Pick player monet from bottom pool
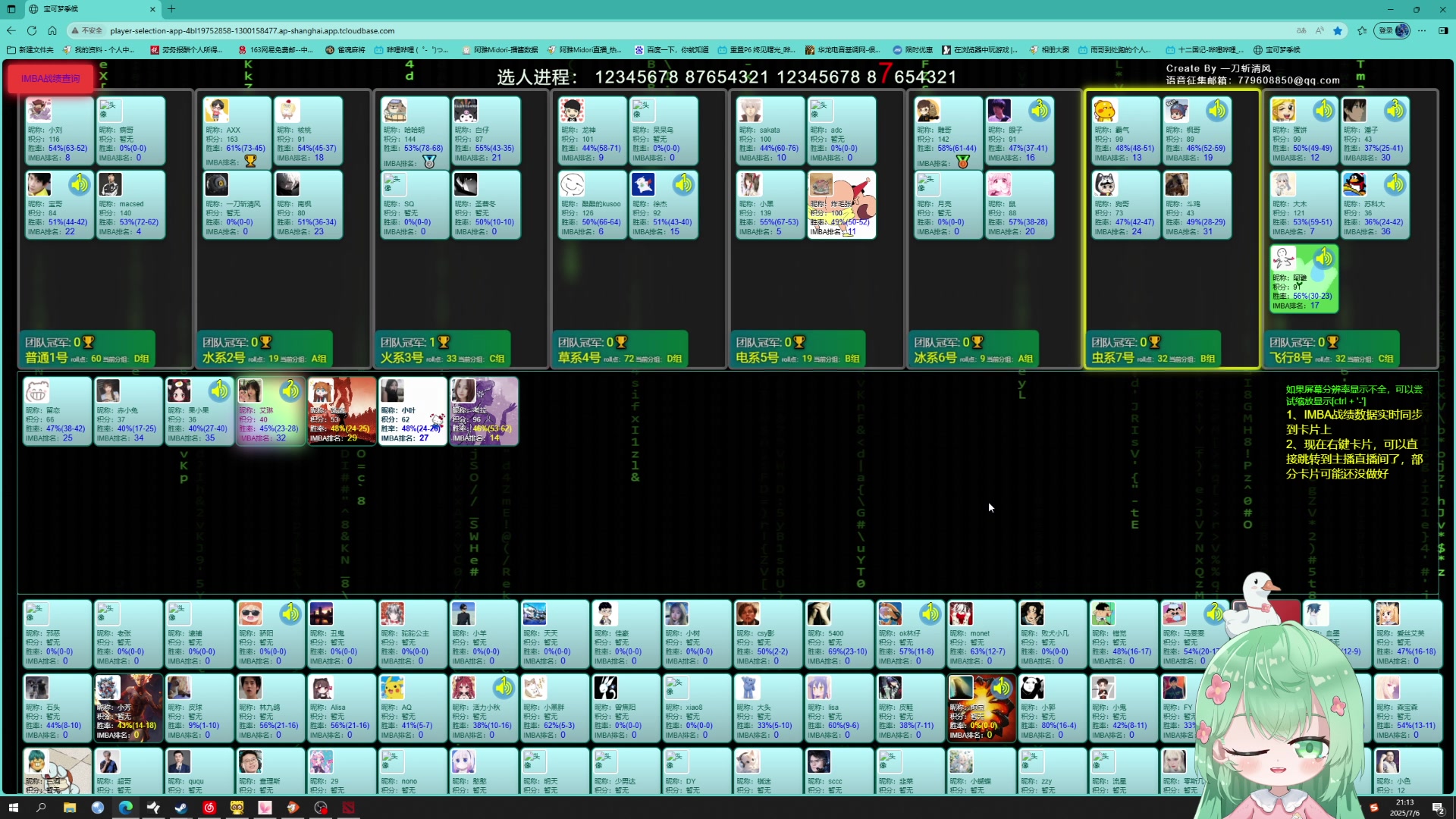1456x819 pixels. click(981, 634)
